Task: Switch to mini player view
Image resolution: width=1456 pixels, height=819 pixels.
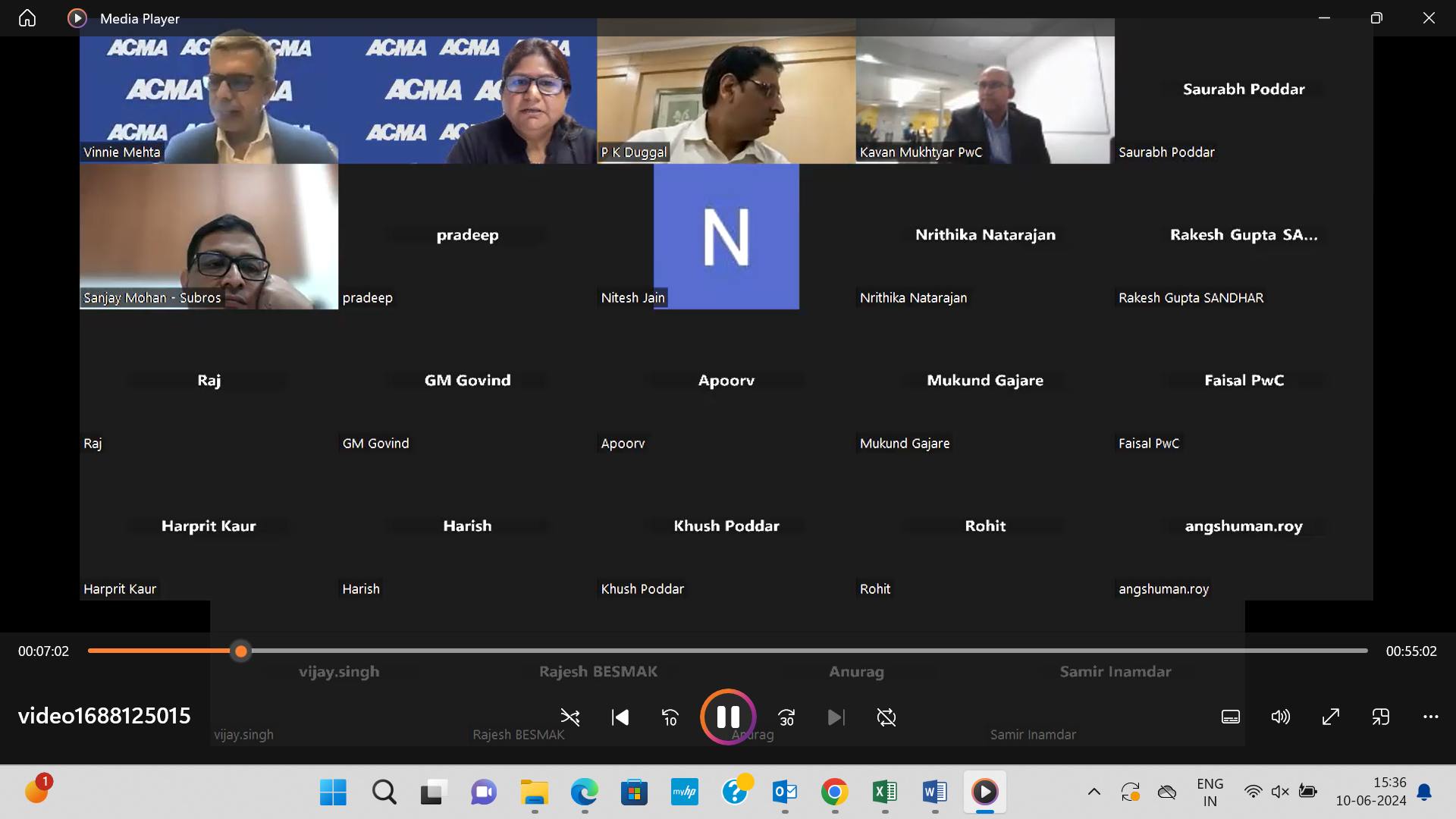Action: 1381,717
